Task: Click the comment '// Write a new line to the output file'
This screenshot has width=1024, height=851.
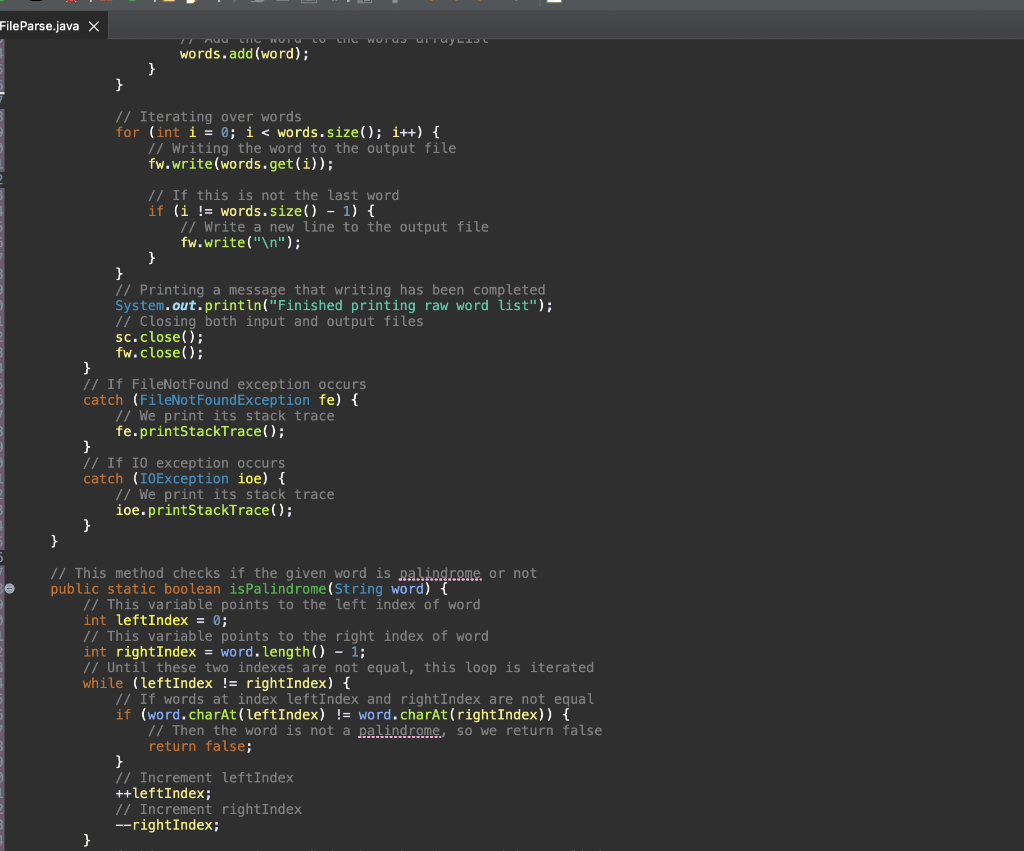Action: pyautogui.click(x=334, y=227)
